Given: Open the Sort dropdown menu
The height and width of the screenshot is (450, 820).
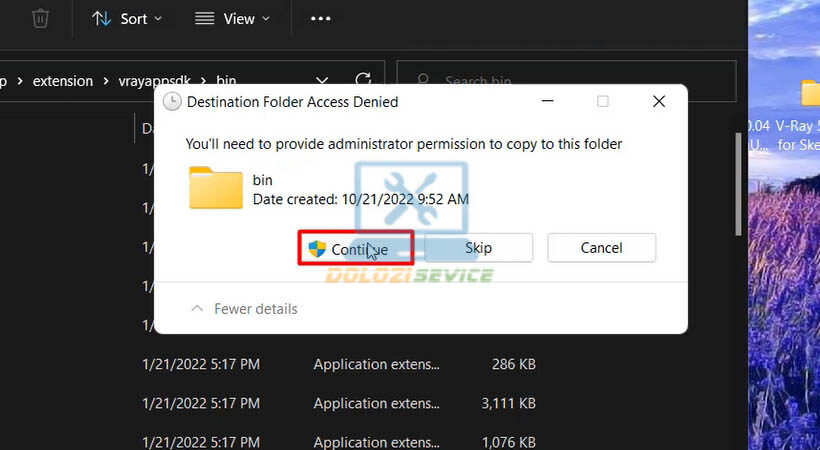Looking at the screenshot, I should coord(126,18).
